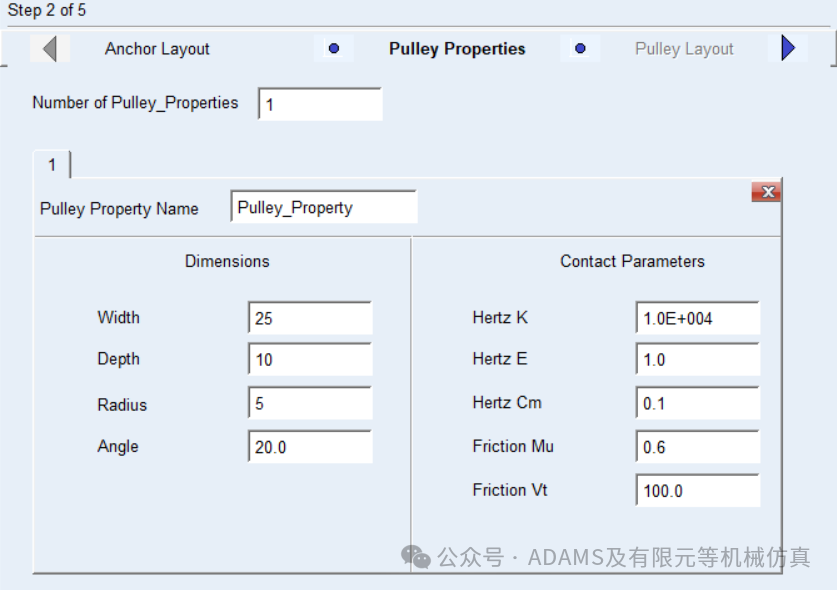Edit the Pulley Property Name field
837x590 pixels.
(x=324, y=207)
